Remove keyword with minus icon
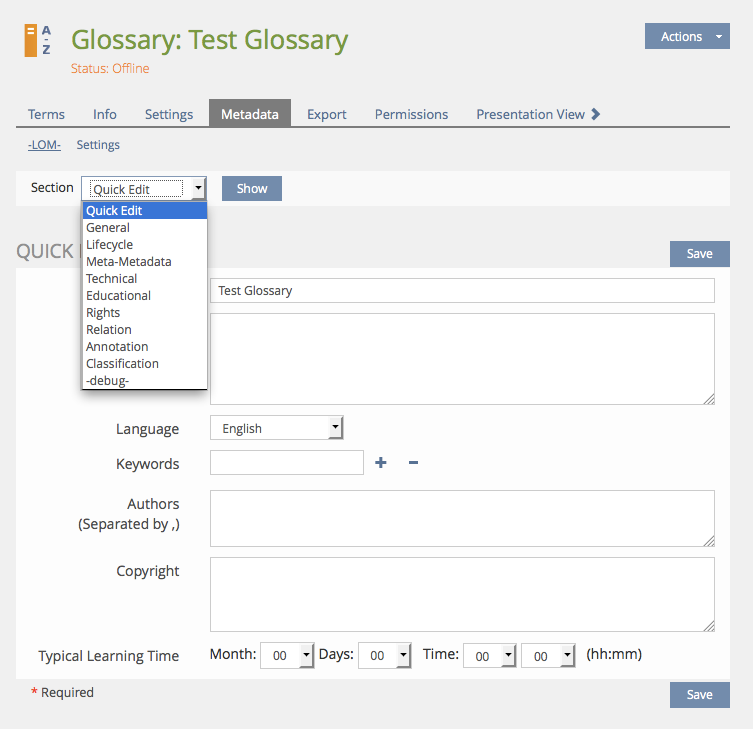 tap(413, 463)
